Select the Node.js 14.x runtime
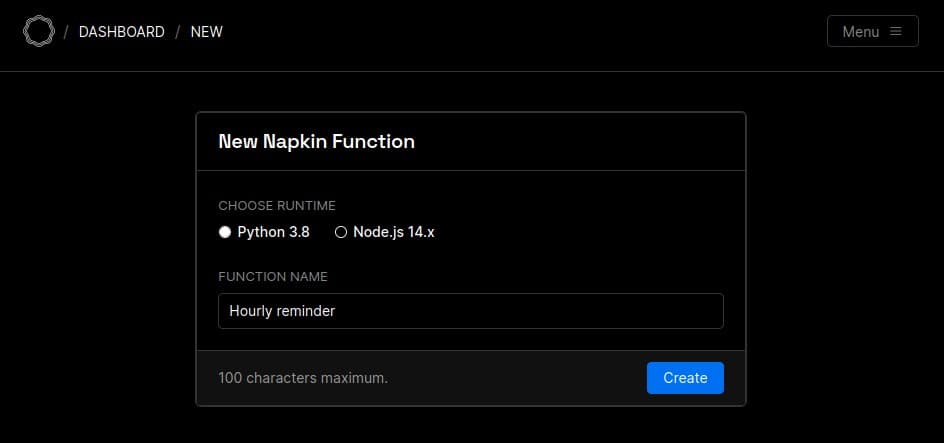Screen dimensions: 944x443 click(x=384, y=232)
